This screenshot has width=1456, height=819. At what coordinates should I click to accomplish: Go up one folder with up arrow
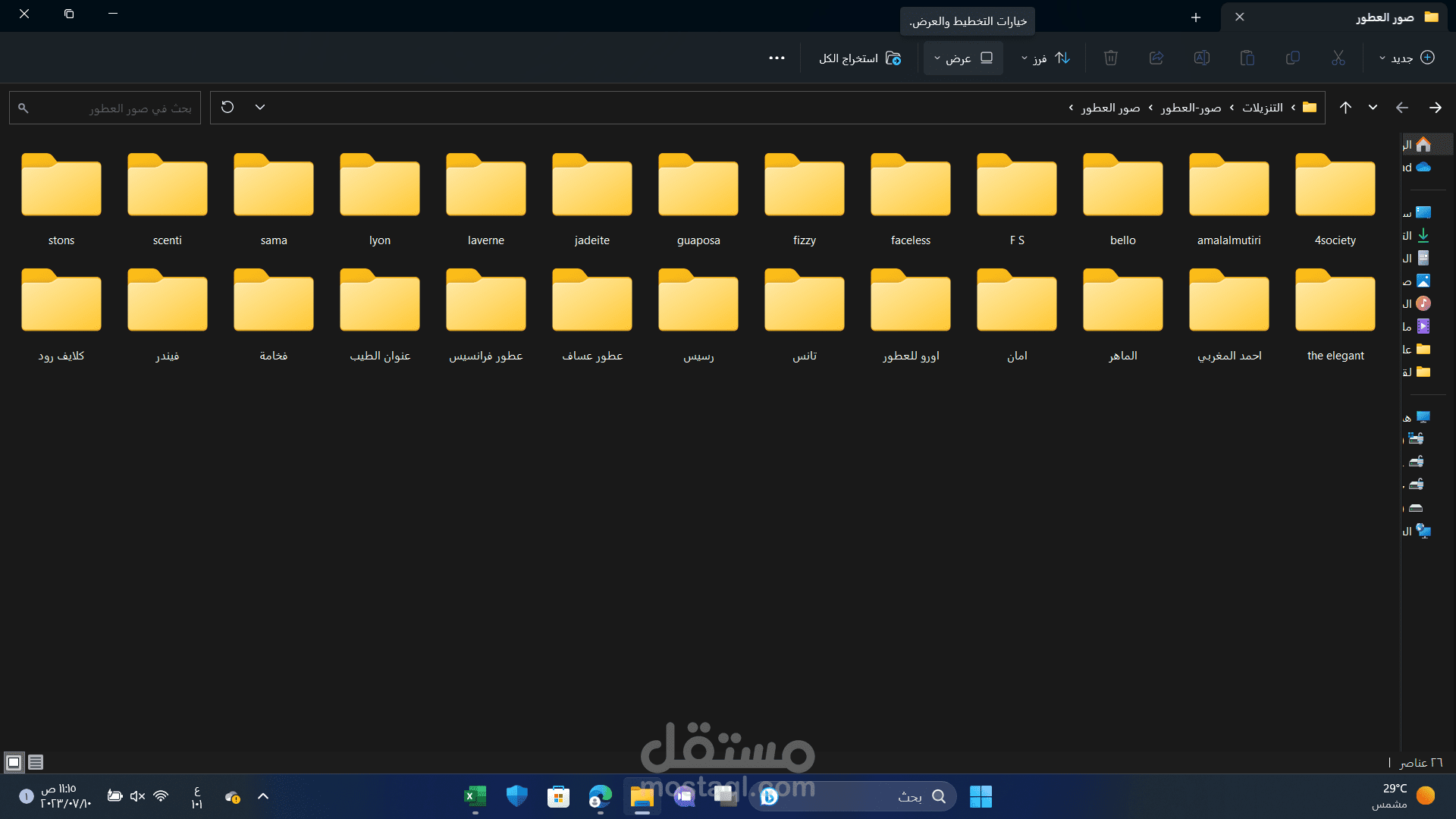pos(1345,108)
